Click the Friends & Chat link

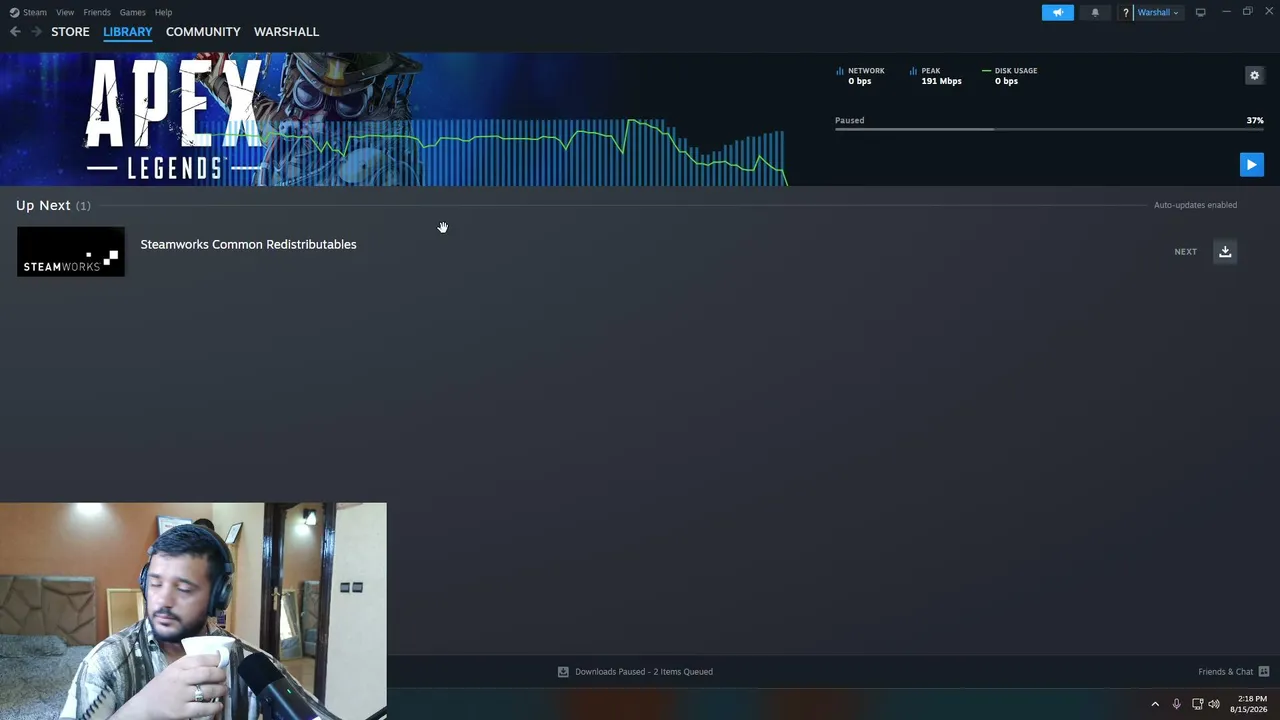coord(1225,671)
